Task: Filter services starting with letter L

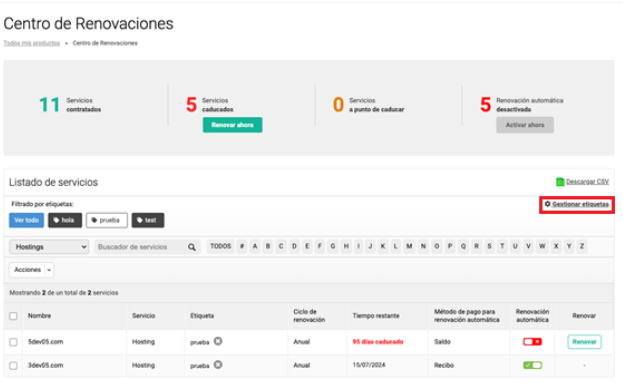Action: (x=395, y=246)
